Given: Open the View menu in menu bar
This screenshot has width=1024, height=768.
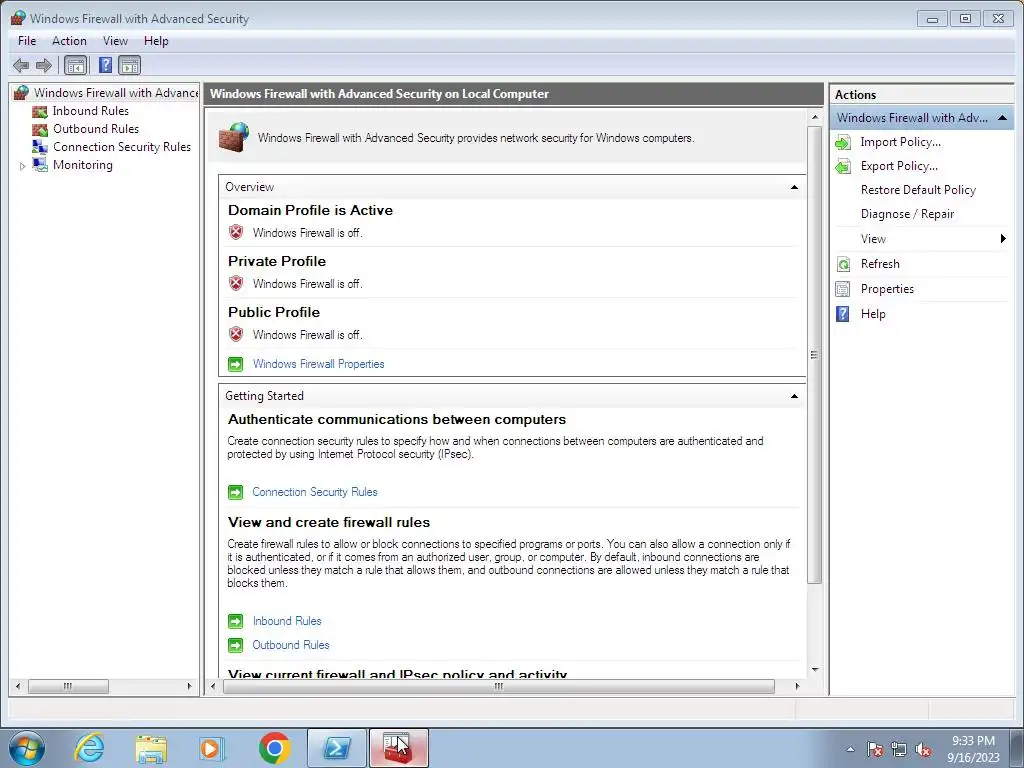Looking at the screenshot, I should 115,40.
